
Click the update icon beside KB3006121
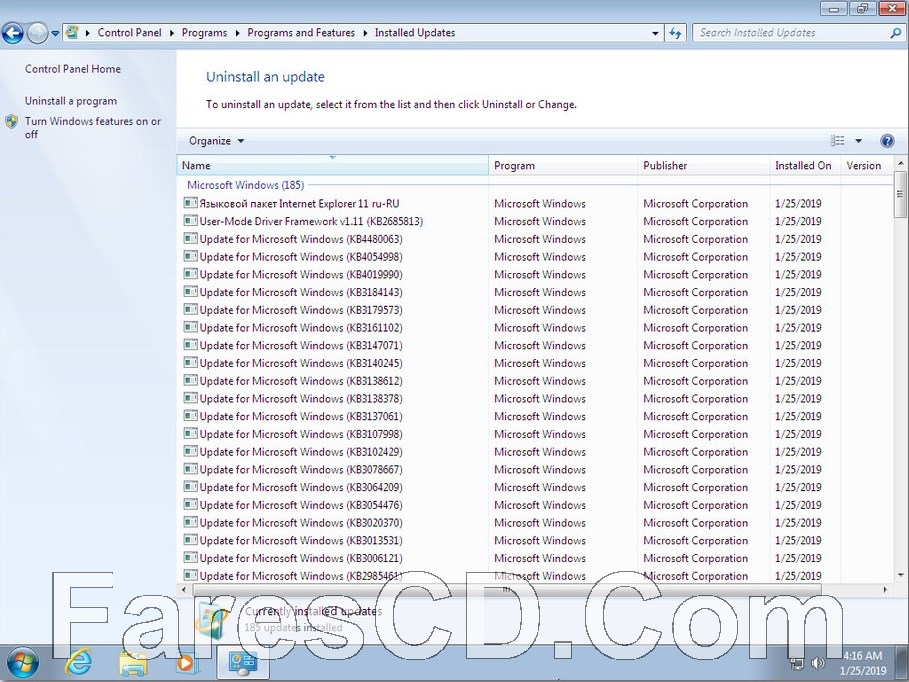point(190,558)
